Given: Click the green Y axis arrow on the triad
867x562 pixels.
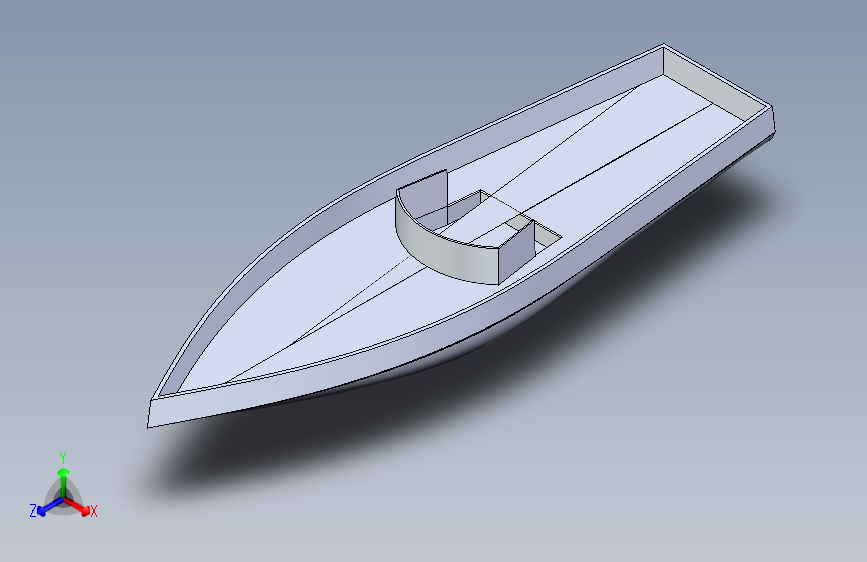Looking at the screenshot, I should (64, 482).
